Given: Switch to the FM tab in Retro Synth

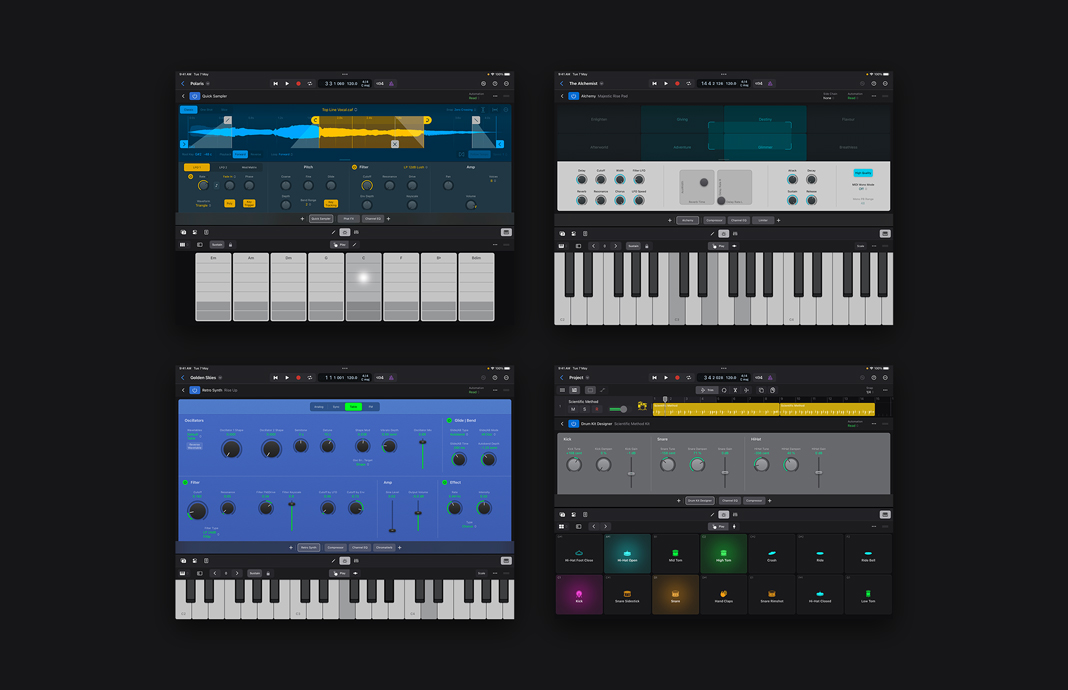Looking at the screenshot, I should pyautogui.click(x=371, y=406).
